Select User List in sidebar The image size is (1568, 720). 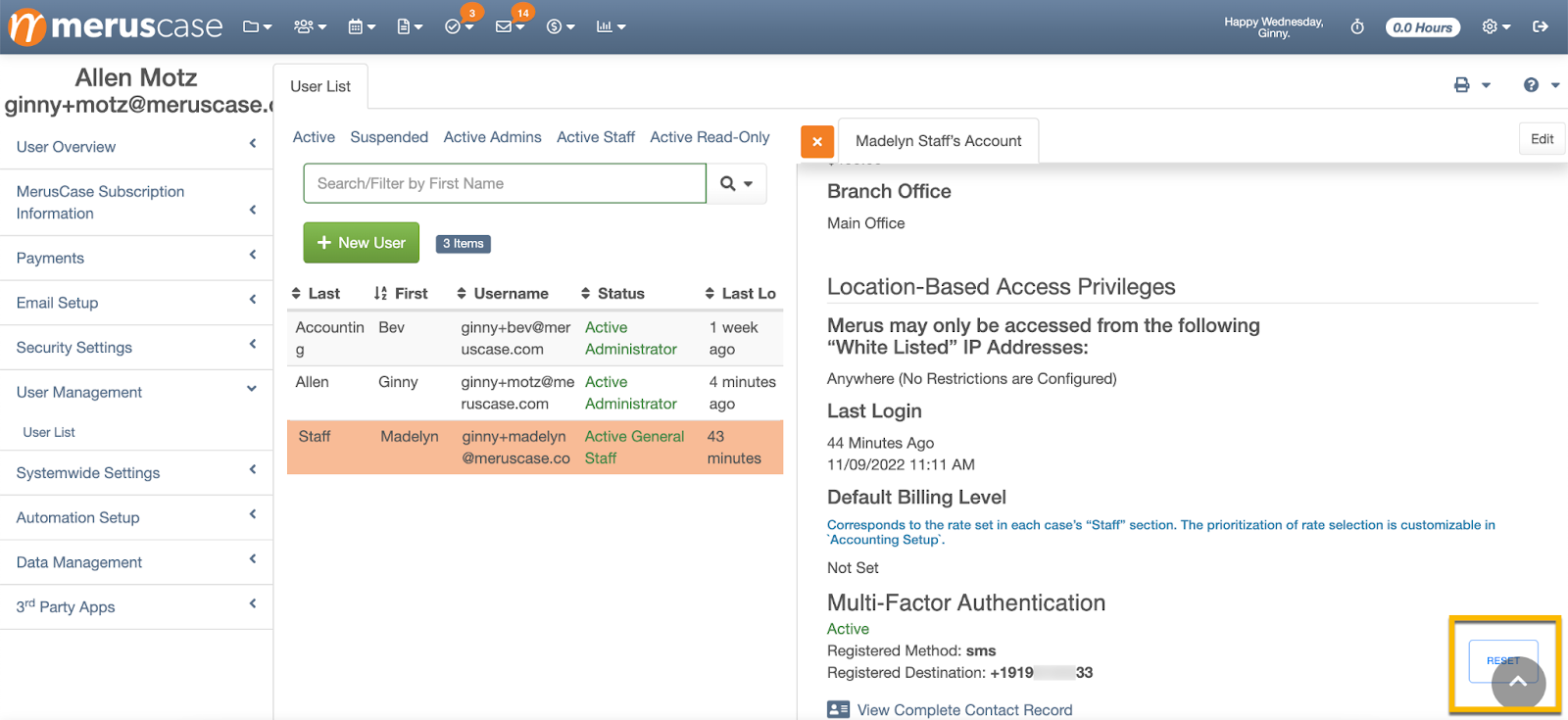(x=49, y=432)
